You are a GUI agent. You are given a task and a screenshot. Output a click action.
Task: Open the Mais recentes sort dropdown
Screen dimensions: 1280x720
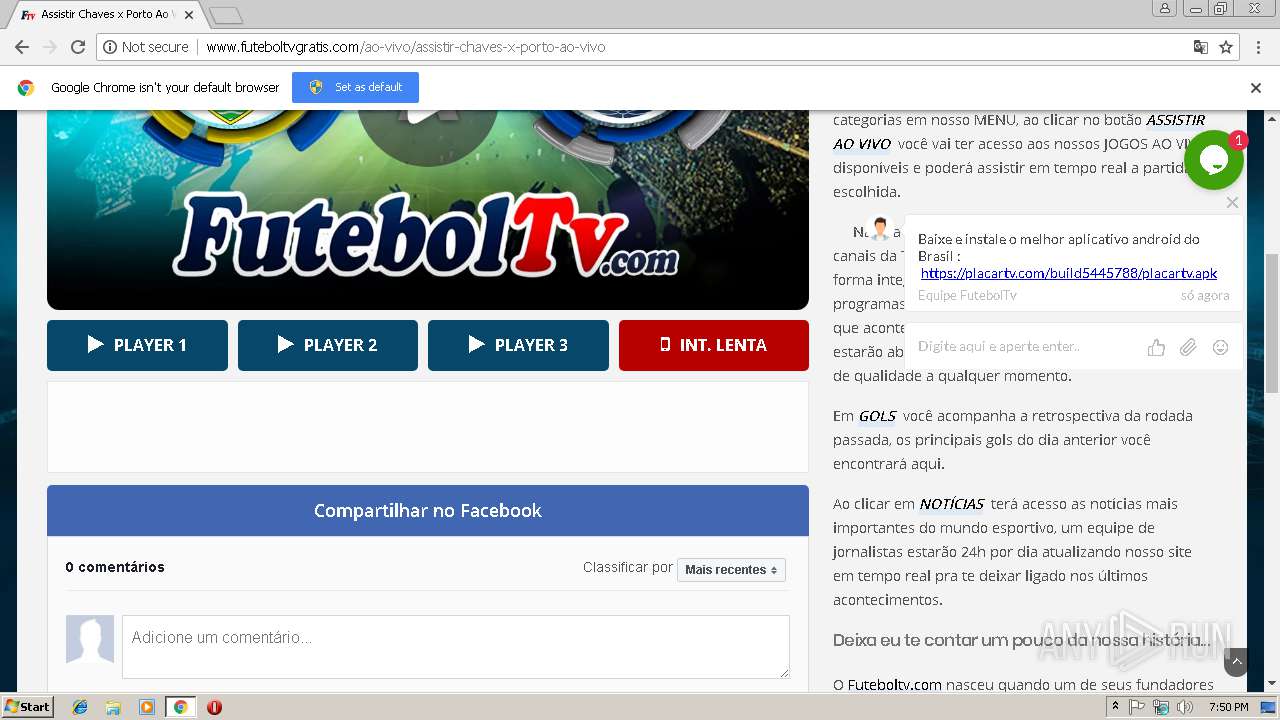pos(731,569)
